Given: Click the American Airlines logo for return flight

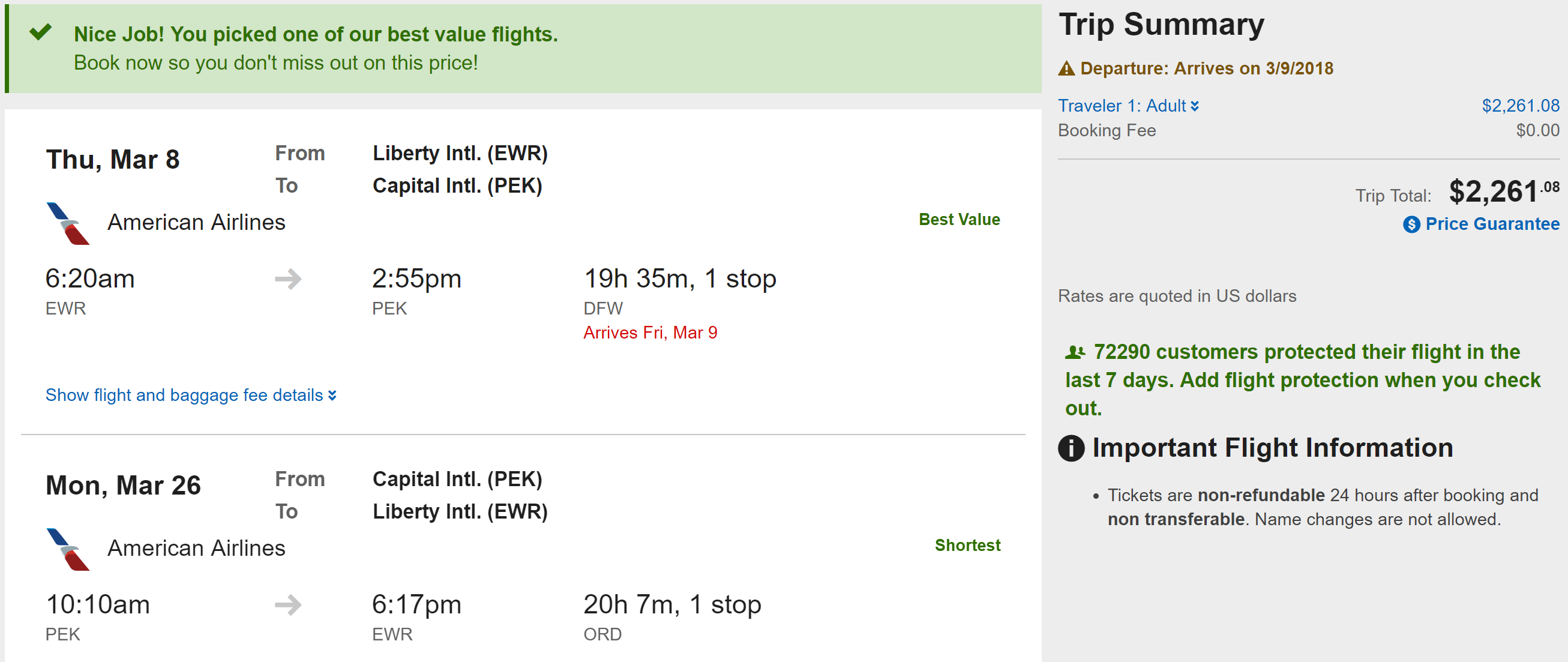Looking at the screenshot, I should (x=68, y=549).
